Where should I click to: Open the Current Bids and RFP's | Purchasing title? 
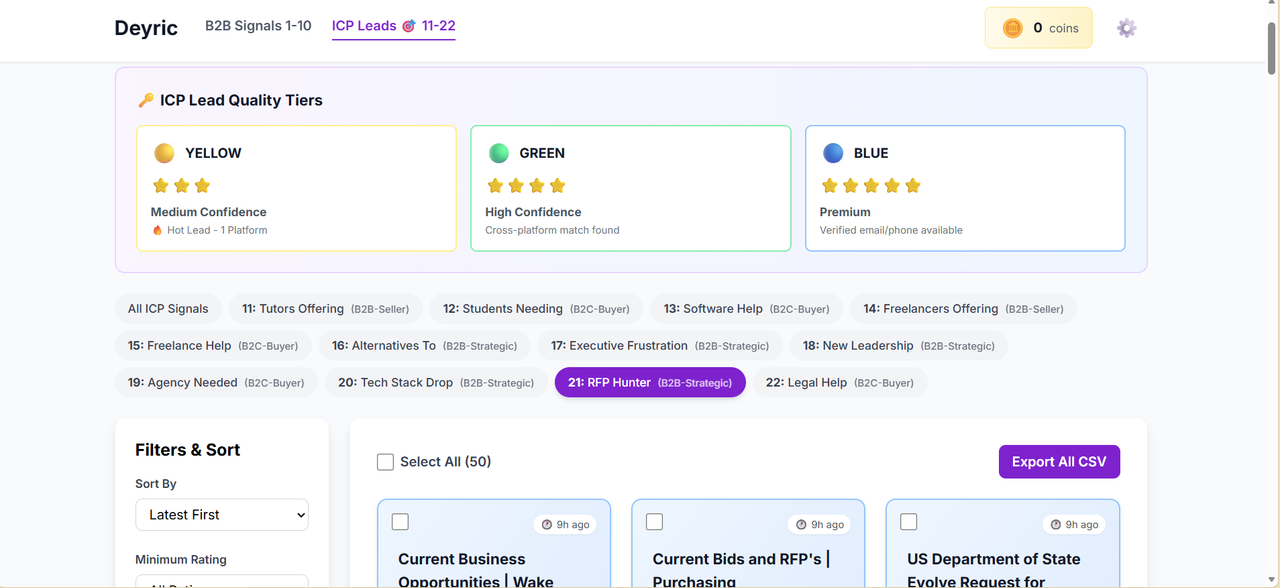click(x=741, y=570)
